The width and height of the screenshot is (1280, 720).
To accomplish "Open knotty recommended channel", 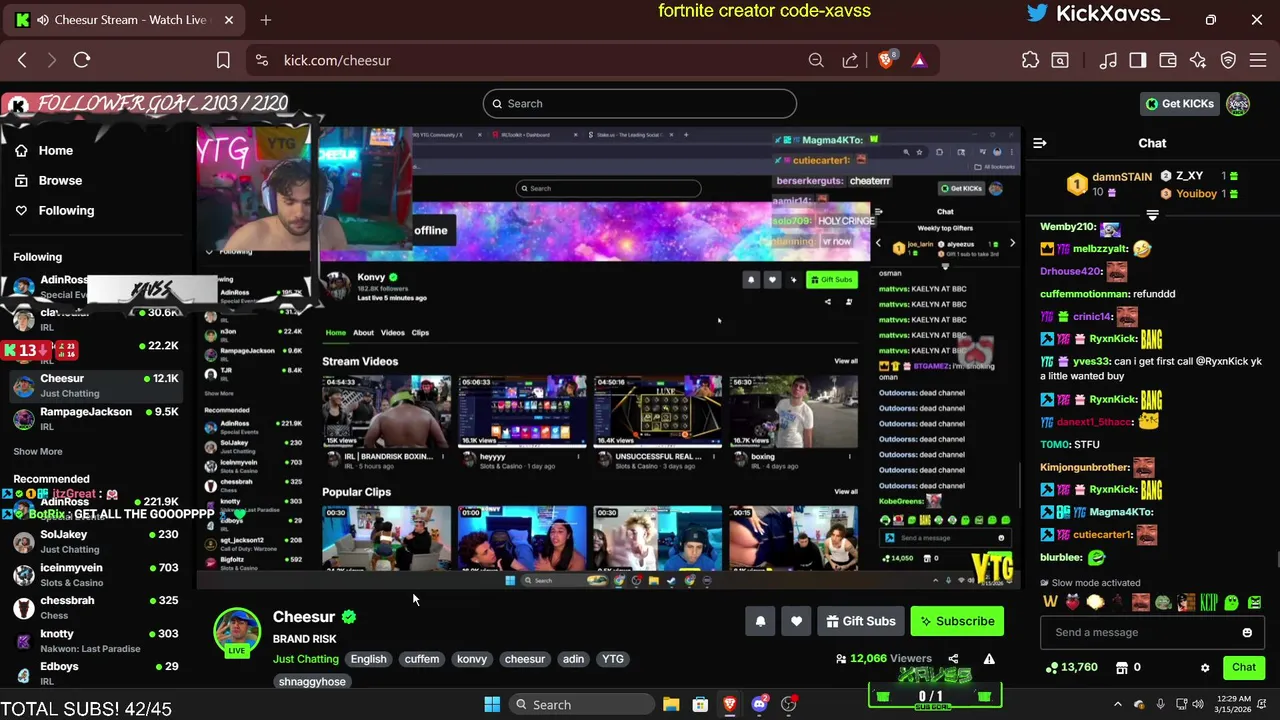I will (95, 640).
